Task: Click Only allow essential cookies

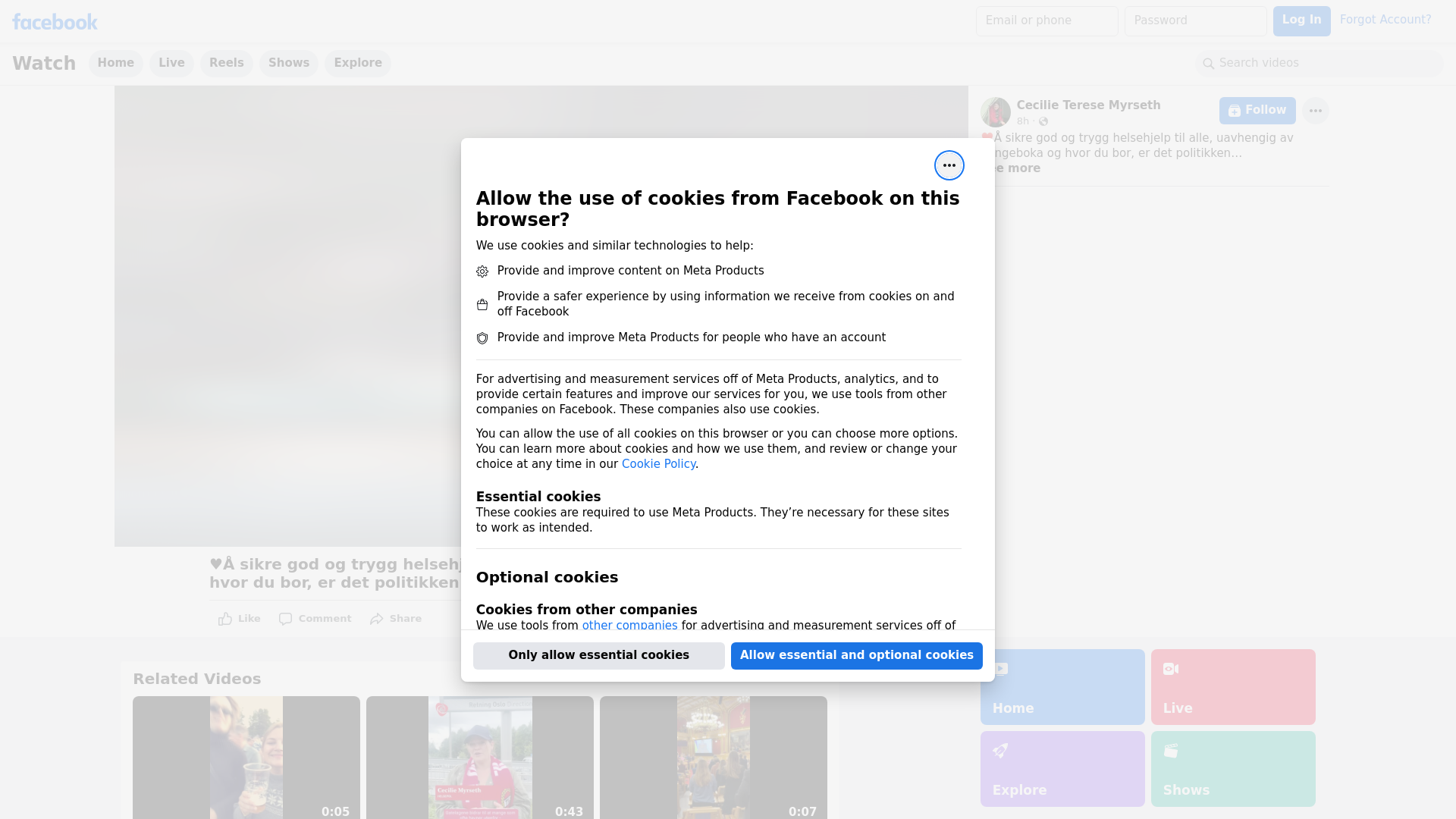Action: pyautogui.click(x=599, y=656)
